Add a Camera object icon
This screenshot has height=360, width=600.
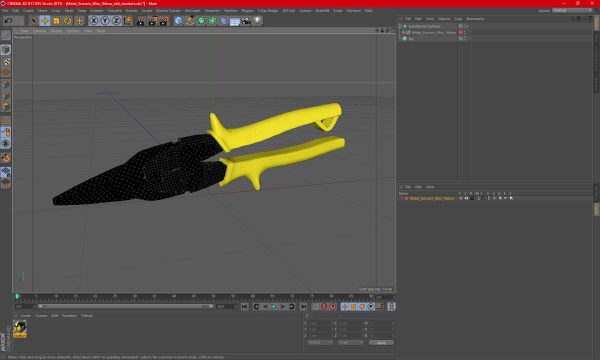coord(246,21)
